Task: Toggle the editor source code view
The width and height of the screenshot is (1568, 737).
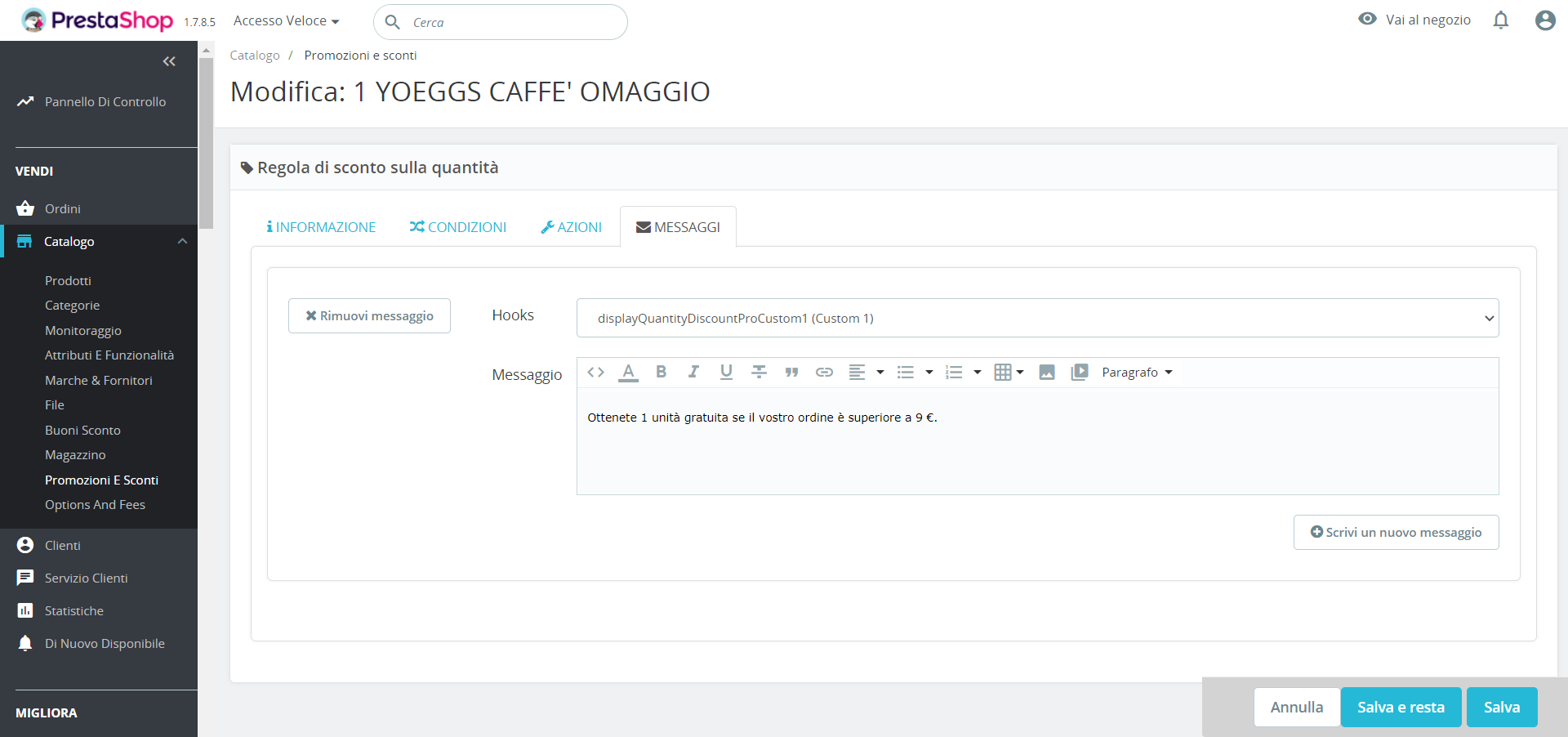Action: tap(596, 373)
